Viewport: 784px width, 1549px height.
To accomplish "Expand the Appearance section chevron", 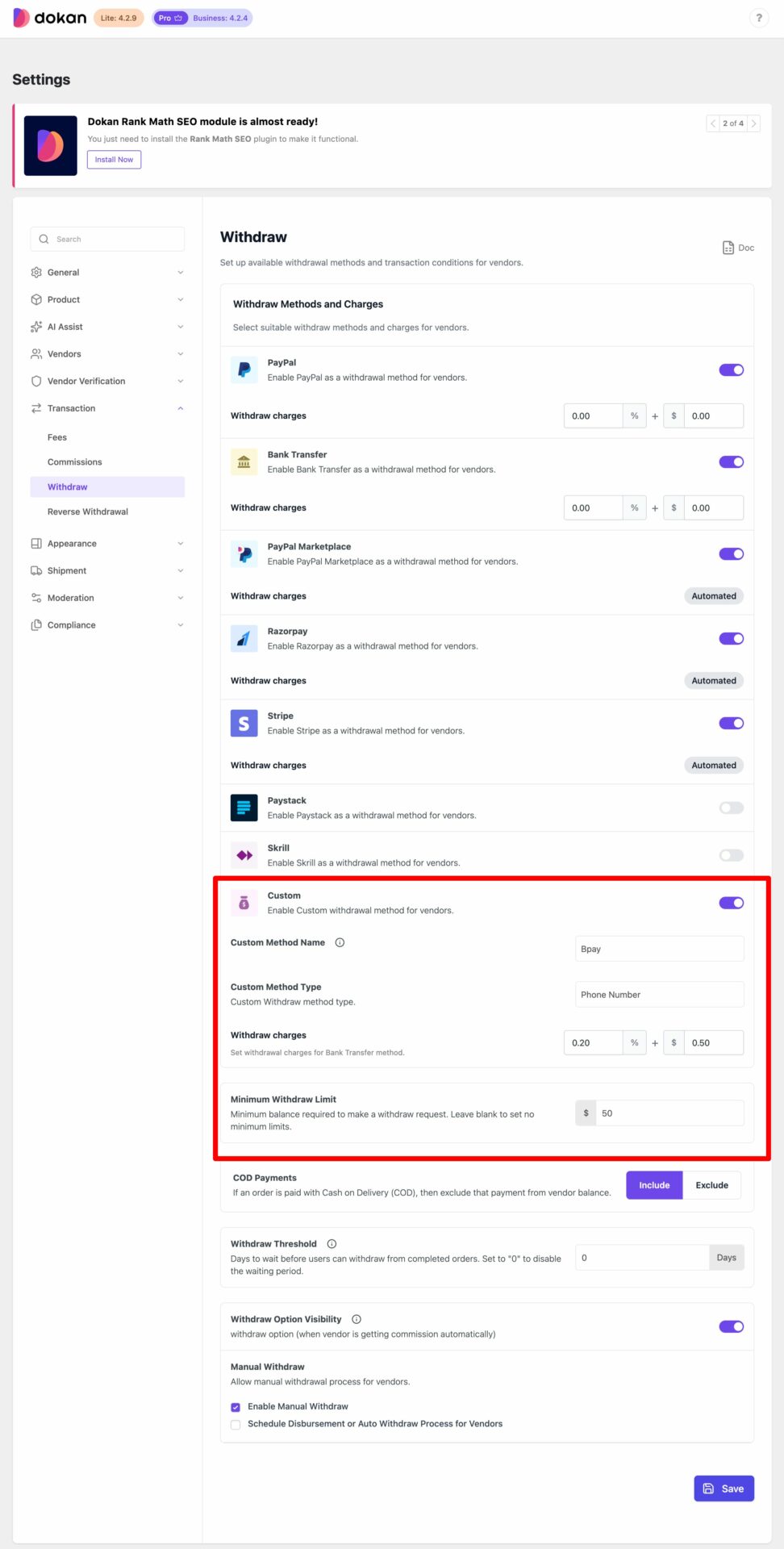I will (181, 544).
